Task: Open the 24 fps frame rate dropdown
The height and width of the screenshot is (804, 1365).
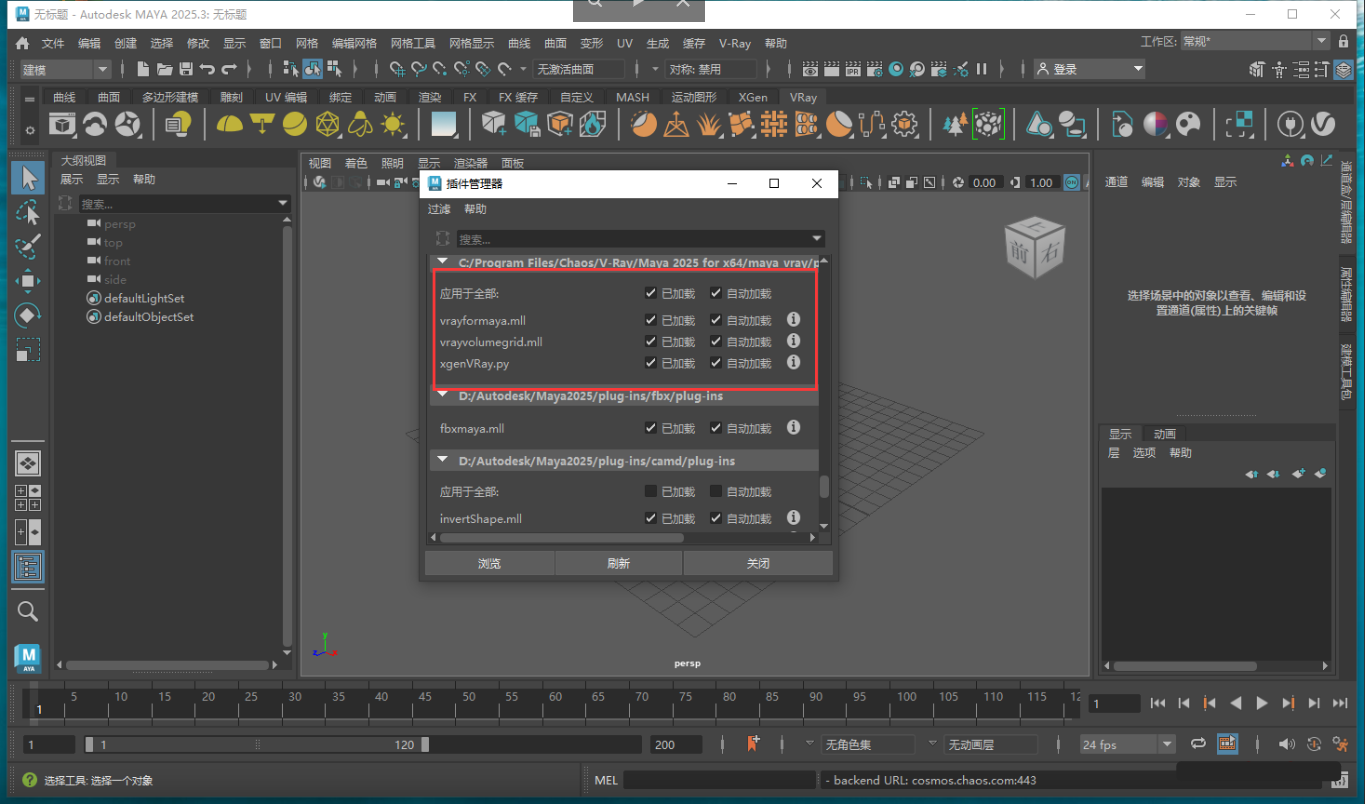Action: [x=1128, y=745]
